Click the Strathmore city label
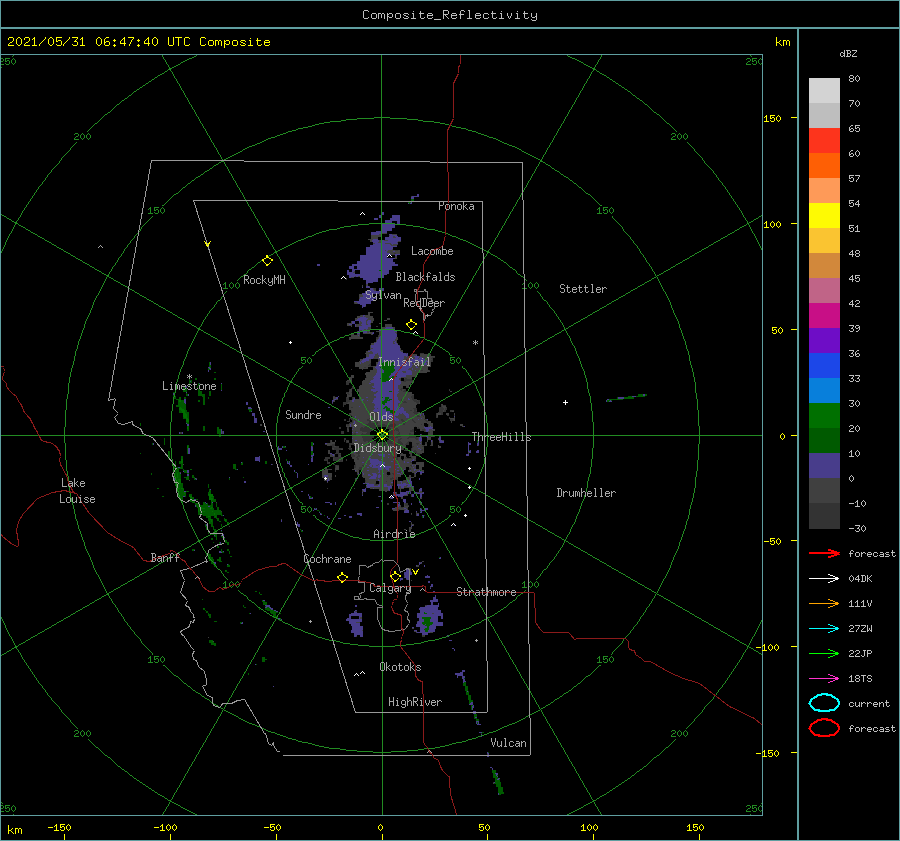The height and width of the screenshot is (841, 900). pos(486,592)
